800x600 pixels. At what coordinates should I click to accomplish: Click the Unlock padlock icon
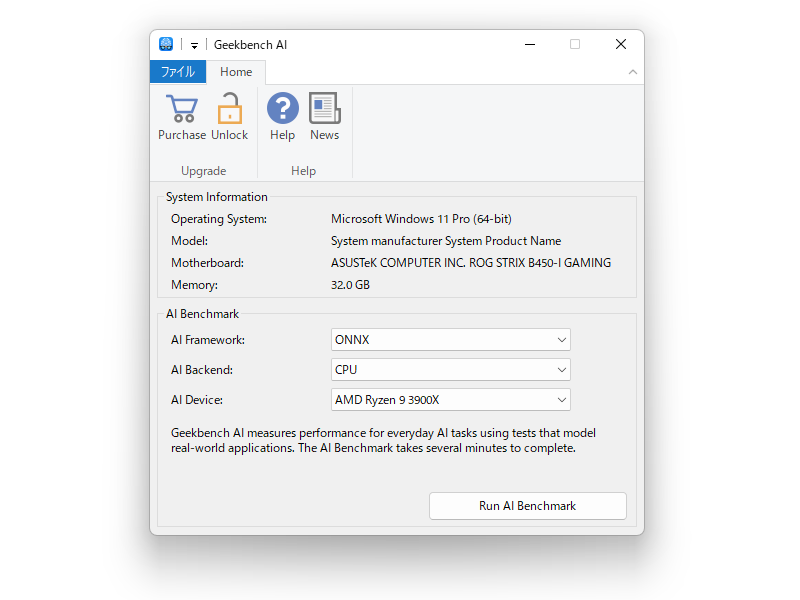tap(230, 107)
